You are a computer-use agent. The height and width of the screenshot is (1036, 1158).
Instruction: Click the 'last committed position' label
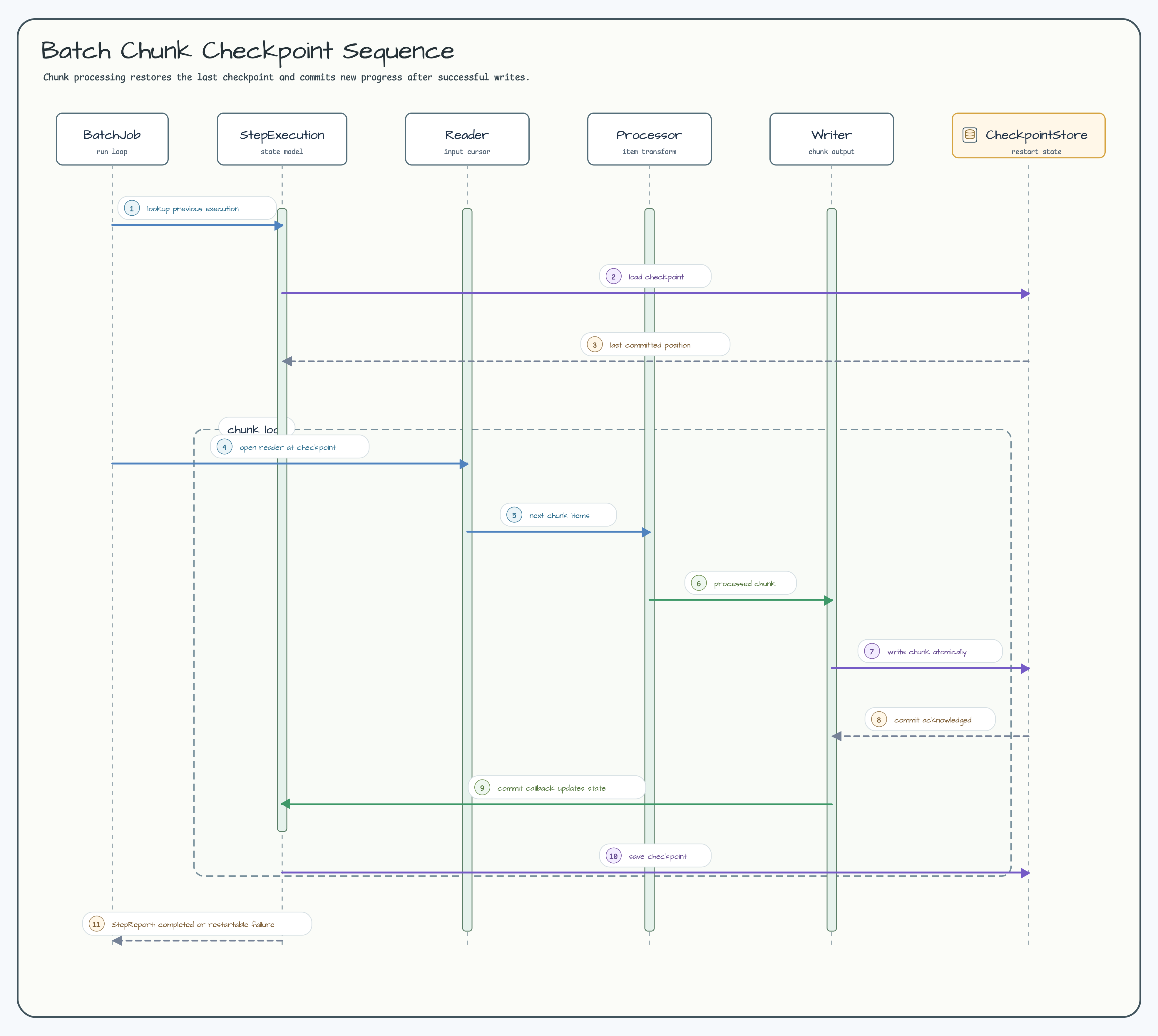[x=655, y=344]
